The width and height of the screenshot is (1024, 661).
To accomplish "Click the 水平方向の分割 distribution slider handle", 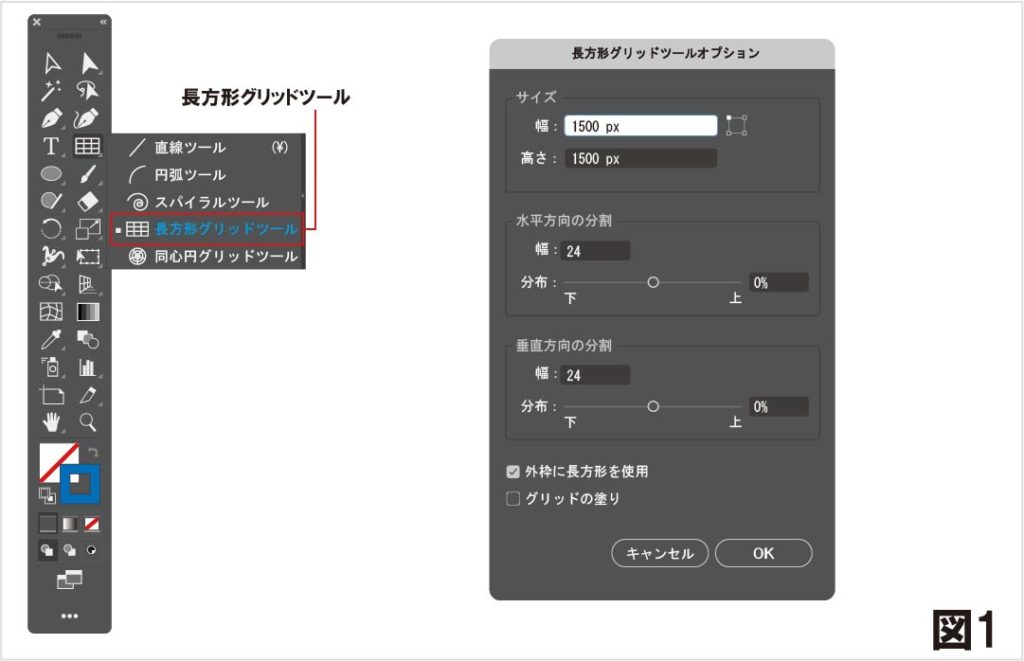I will 653,283.
